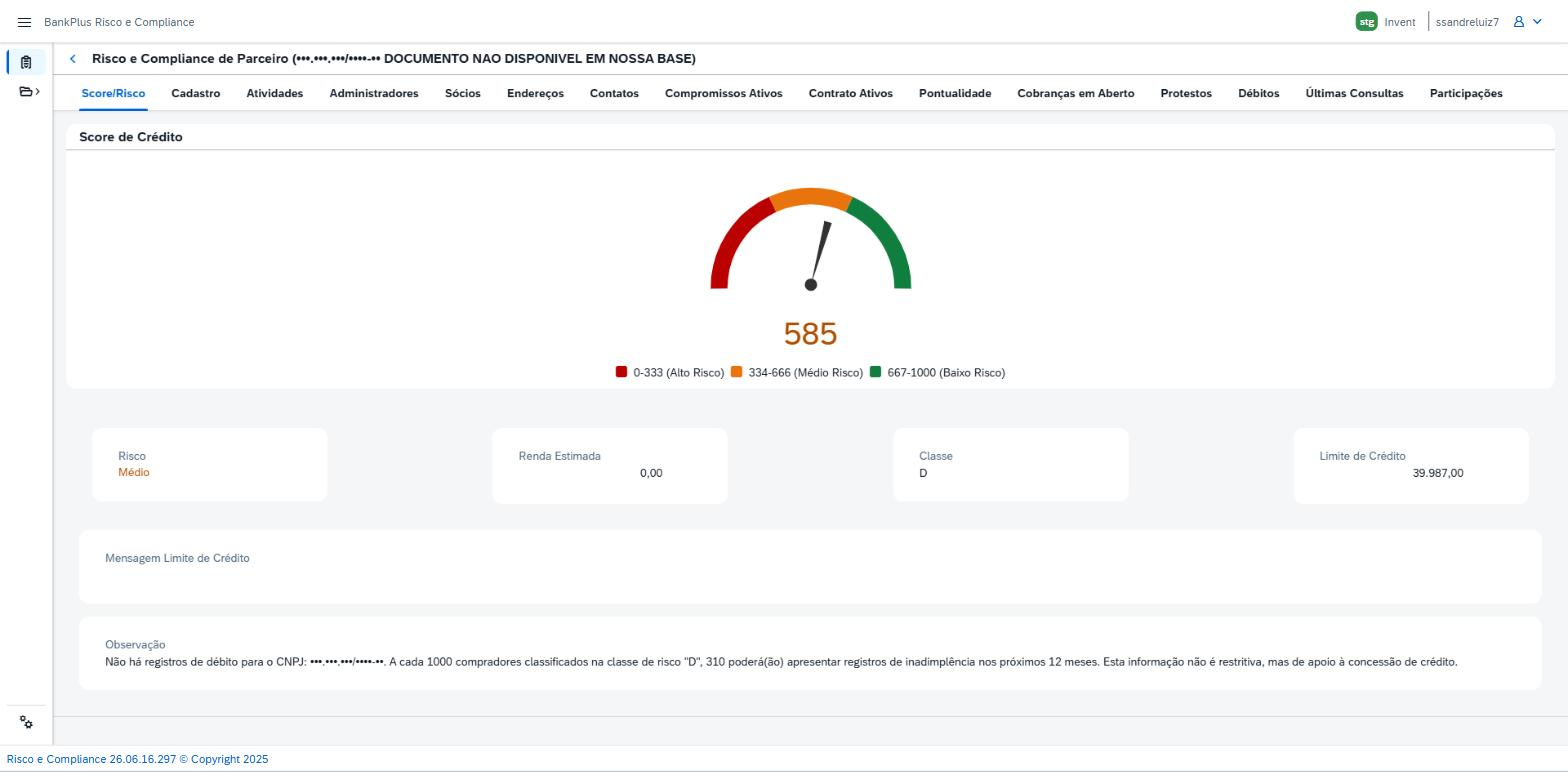Click the username ssandreluiz7
This screenshot has height=772, width=1568.
[1467, 22]
